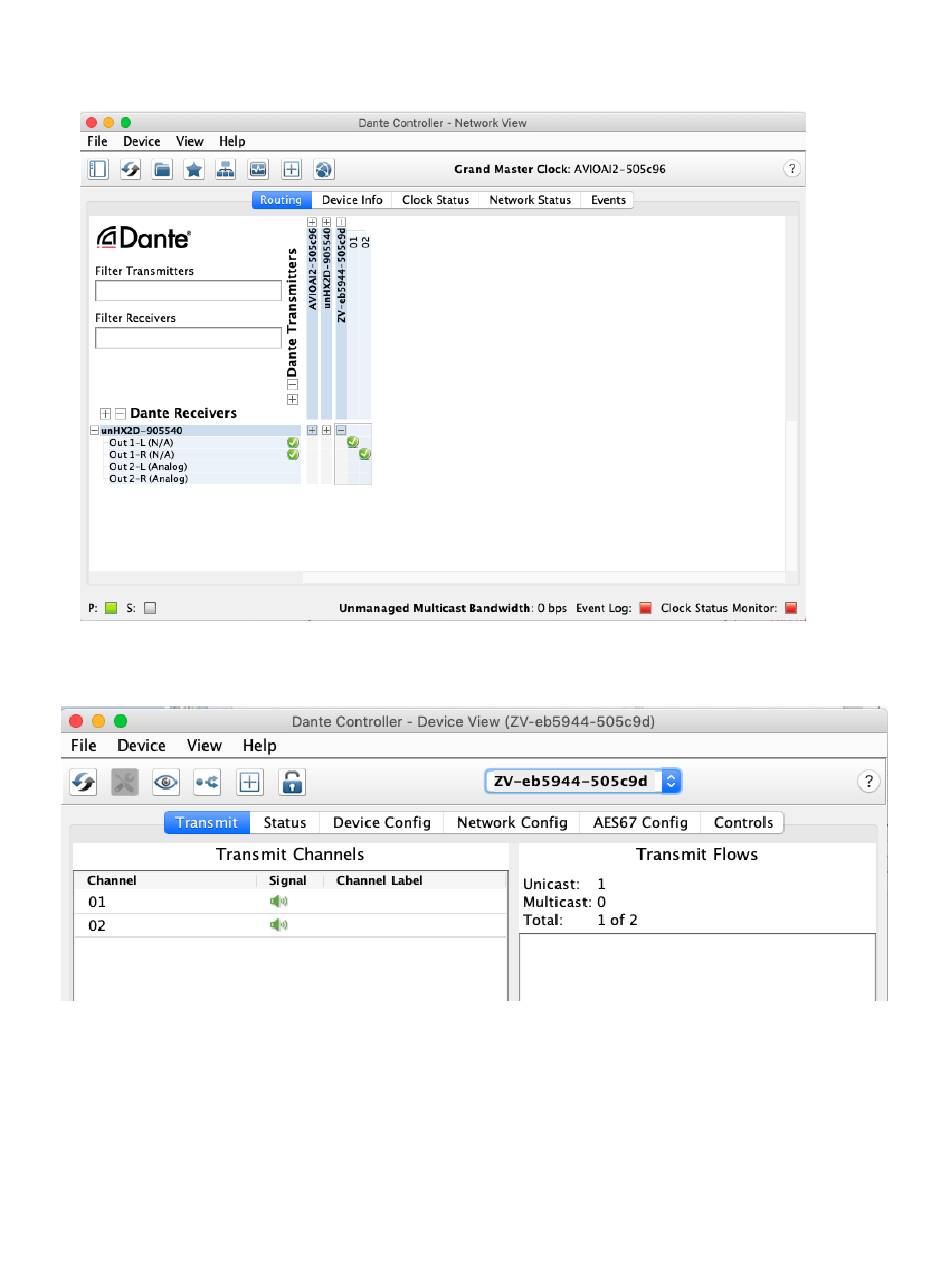Image resolution: width=950 pixels, height=1267 pixels.
Task: Click the globe domain icon in toolbar
Action: 323,170
